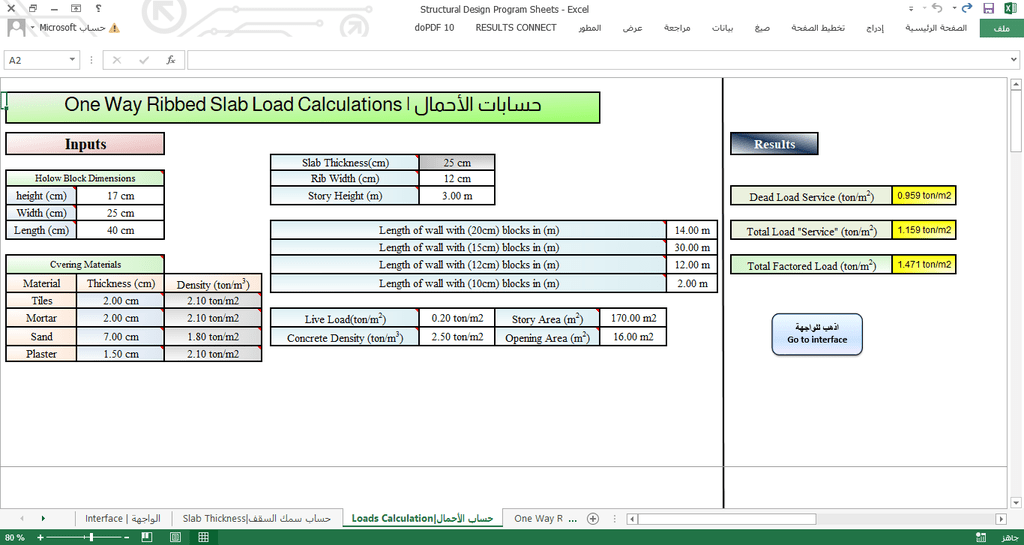The height and width of the screenshot is (545, 1024).
Task: Select the Story Height value 3.00 m
Action: click(x=456, y=196)
